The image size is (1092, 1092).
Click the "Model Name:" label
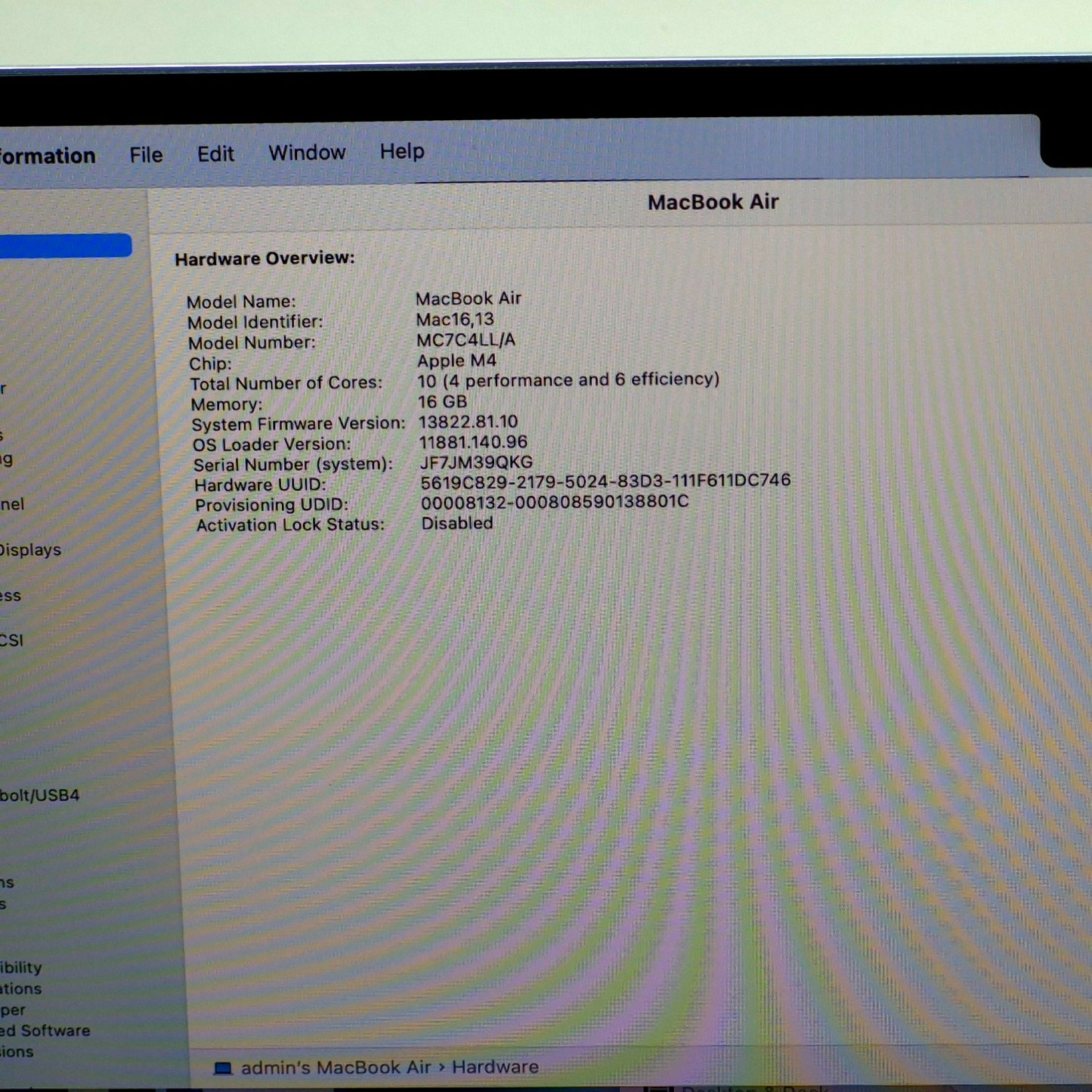click(241, 302)
